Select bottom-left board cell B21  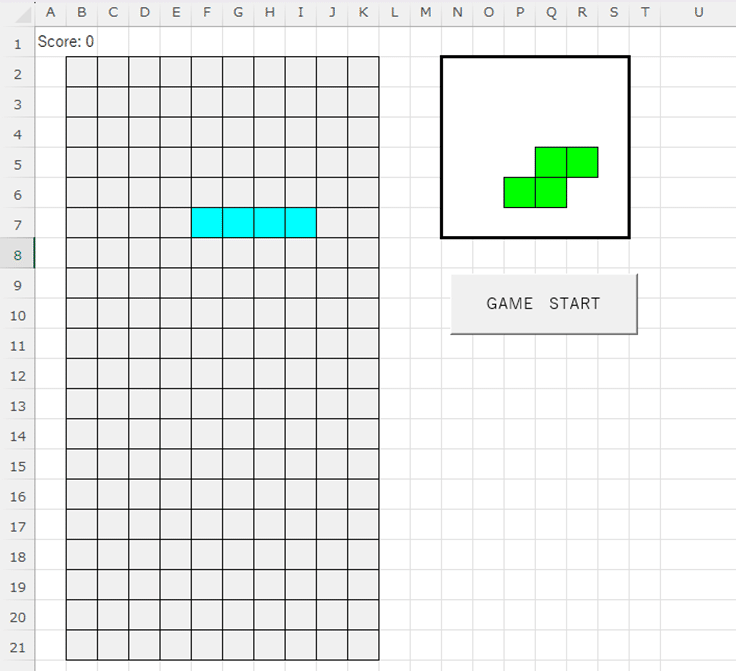coord(82,645)
